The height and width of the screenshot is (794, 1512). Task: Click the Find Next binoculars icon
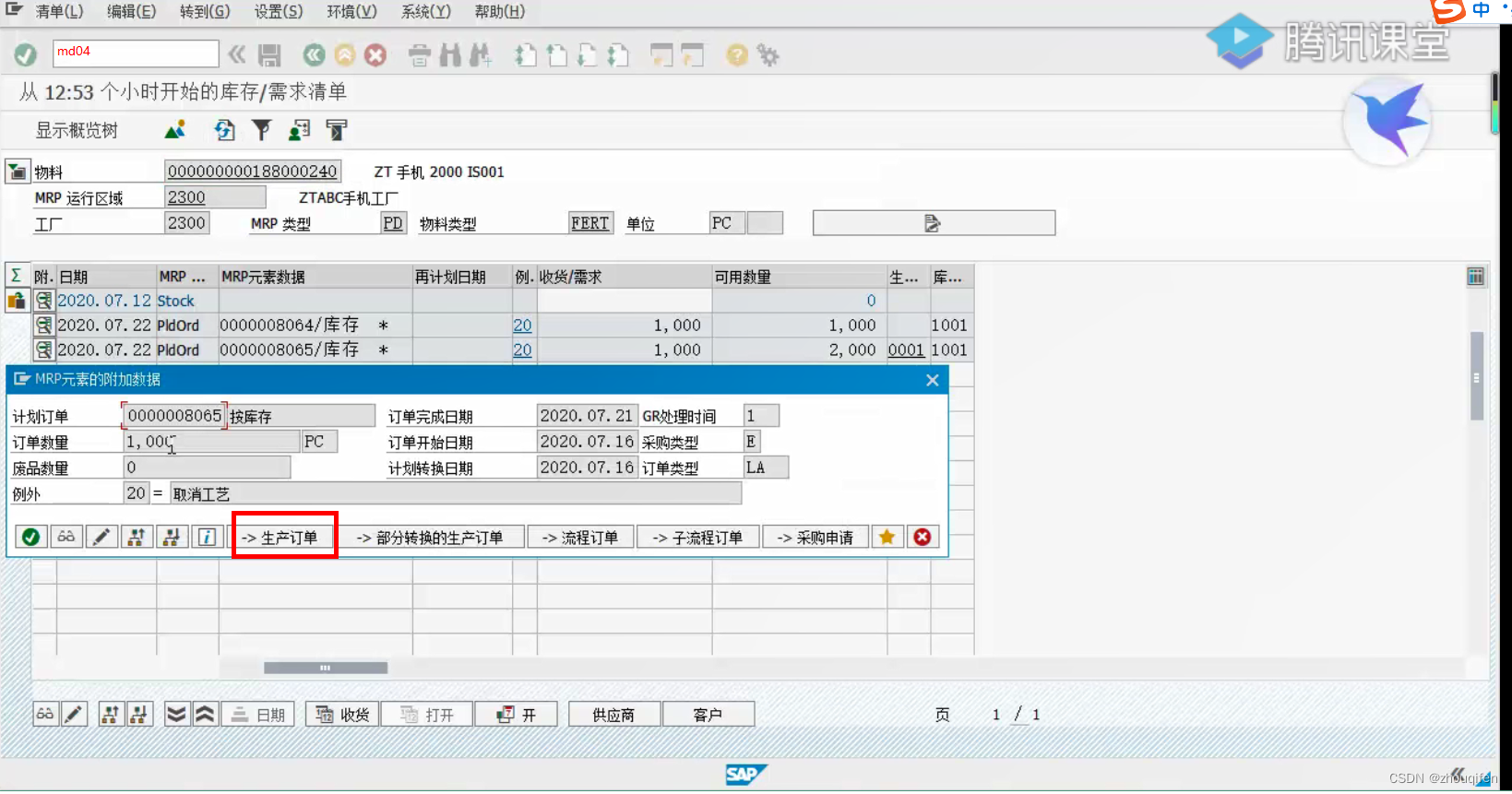[x=481, y=55]
